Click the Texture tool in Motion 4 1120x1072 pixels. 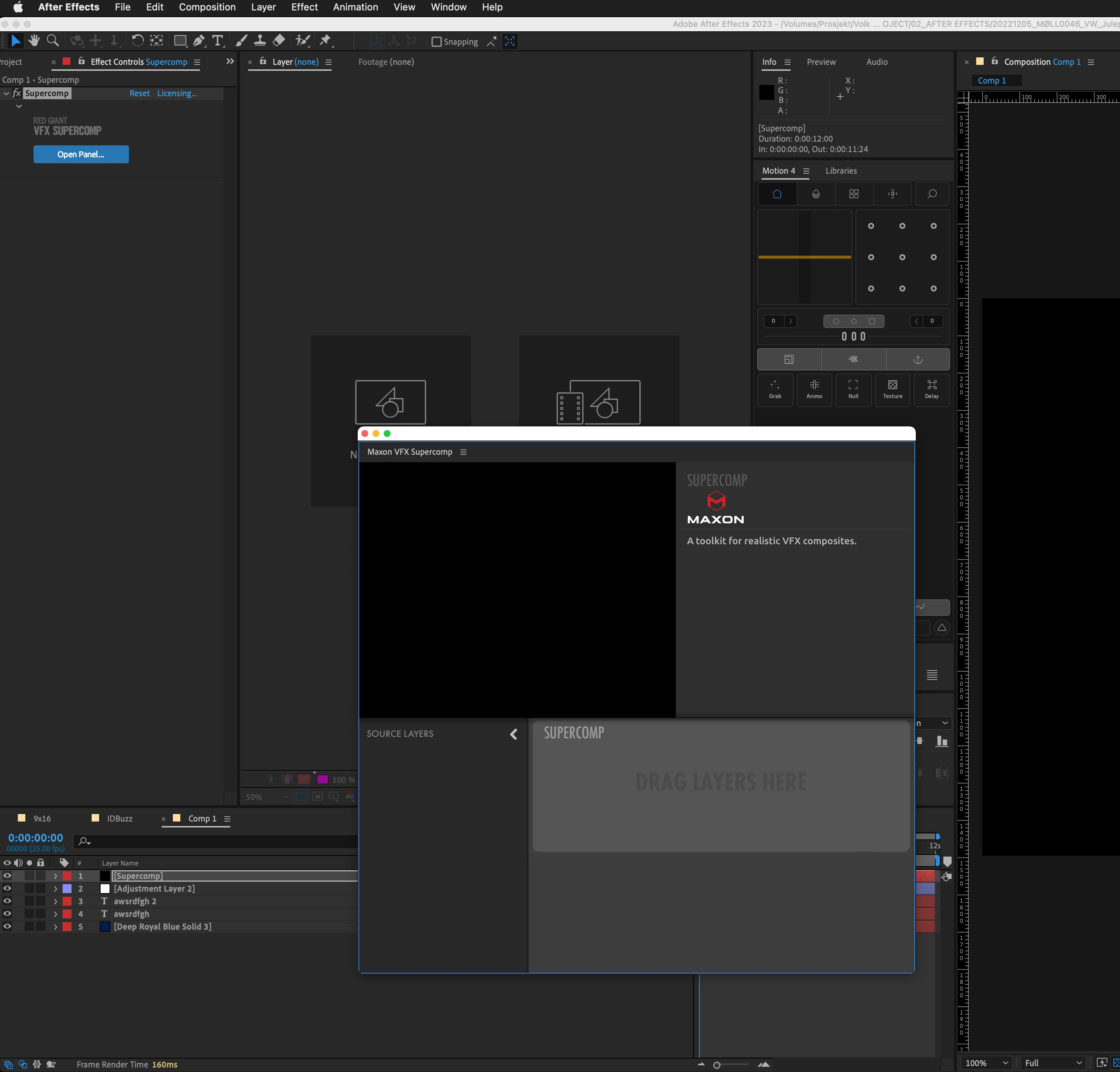(x=892, y=389)
